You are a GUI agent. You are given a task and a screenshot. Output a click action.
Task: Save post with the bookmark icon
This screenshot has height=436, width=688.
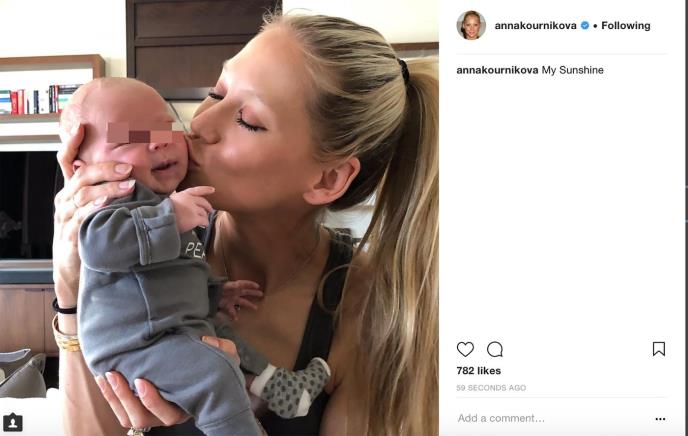(659, 349)
